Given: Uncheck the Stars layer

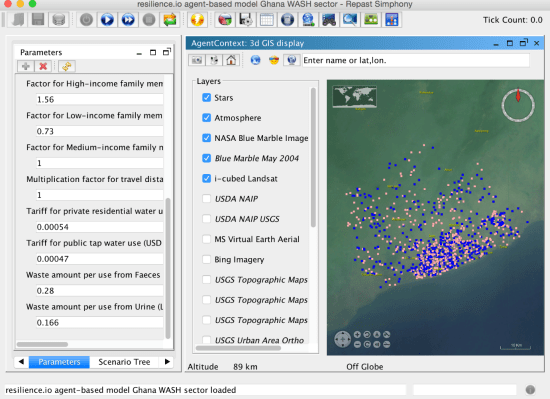Looking at the screenshot, I should [x=207, y=97].
